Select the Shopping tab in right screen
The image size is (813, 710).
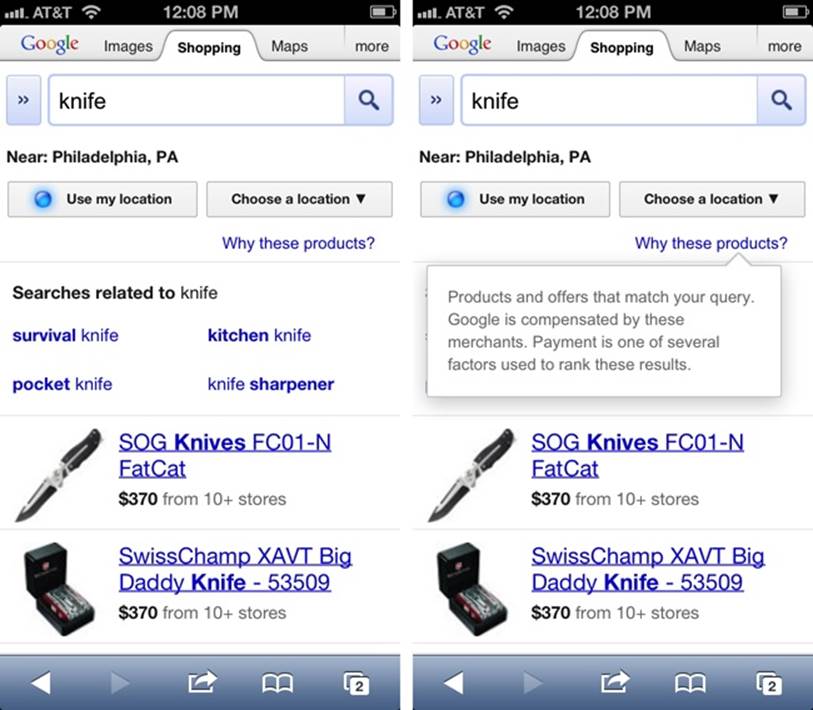click(x=622, y=47)
